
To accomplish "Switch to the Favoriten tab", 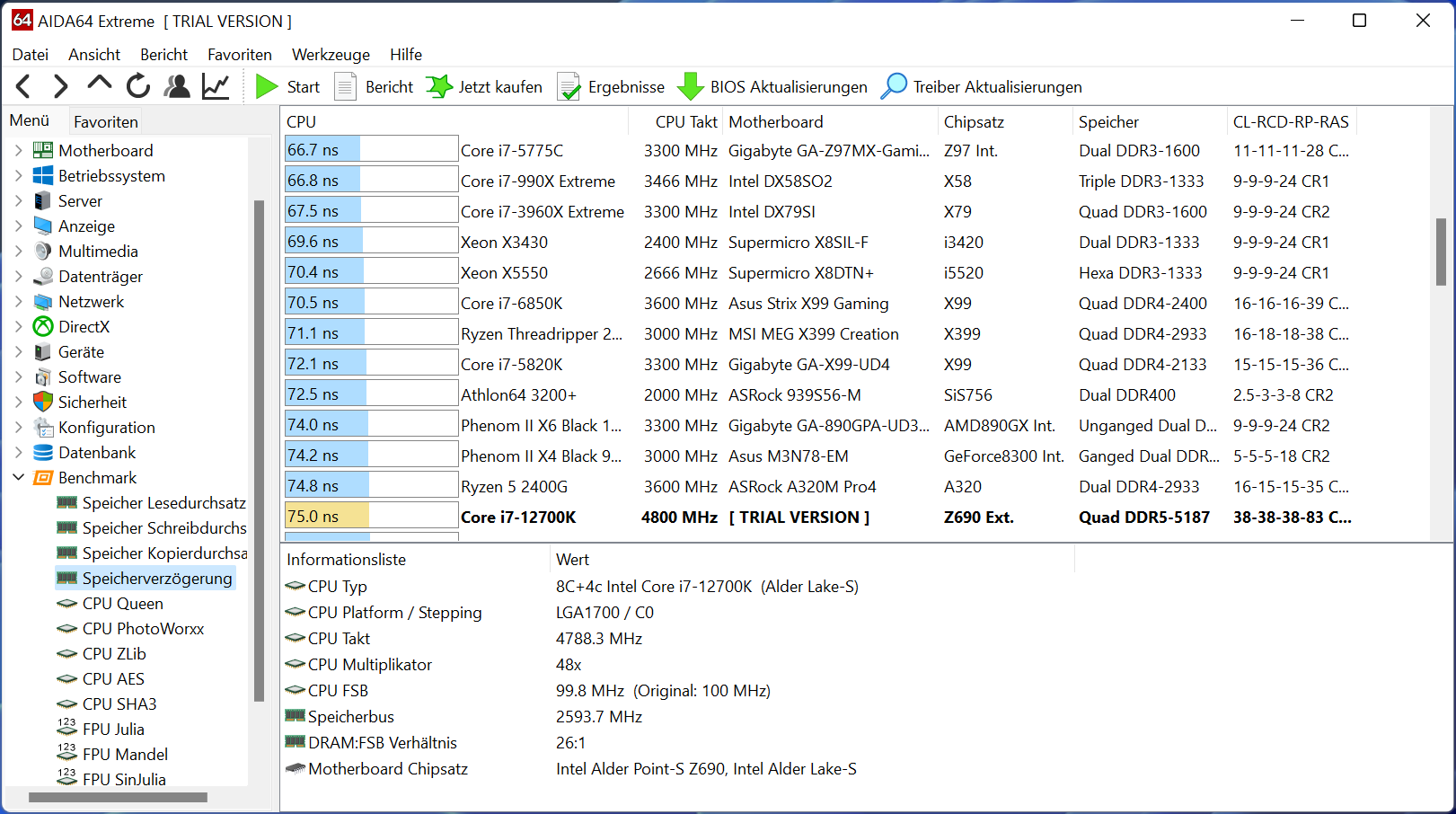I will click(105, 120).
